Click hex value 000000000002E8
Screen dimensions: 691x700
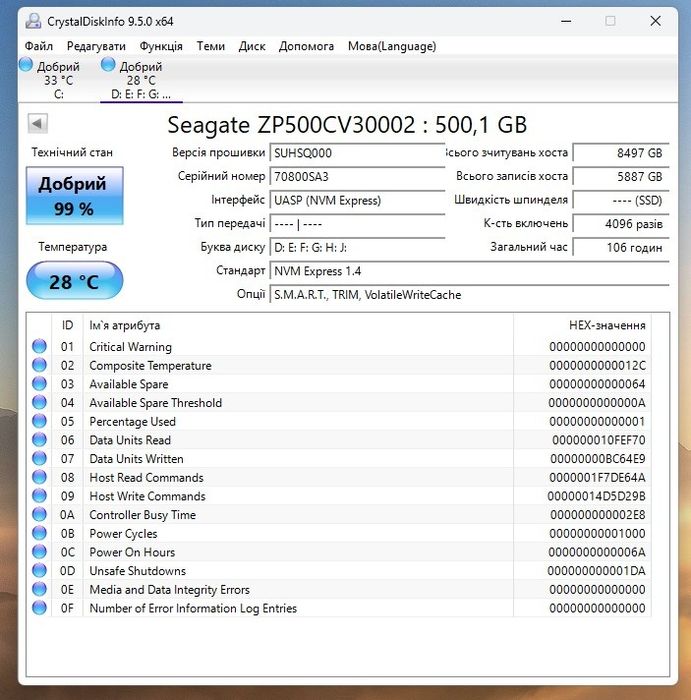[598, 515]
